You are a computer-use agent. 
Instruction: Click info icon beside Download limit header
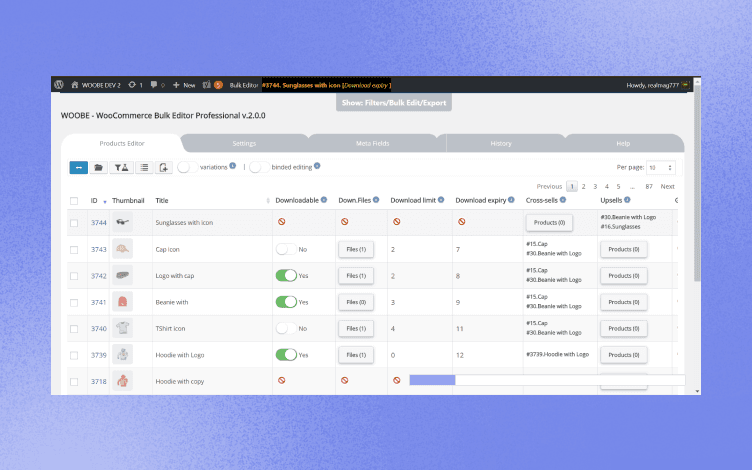pyautogui.click(x=441, y=200)
